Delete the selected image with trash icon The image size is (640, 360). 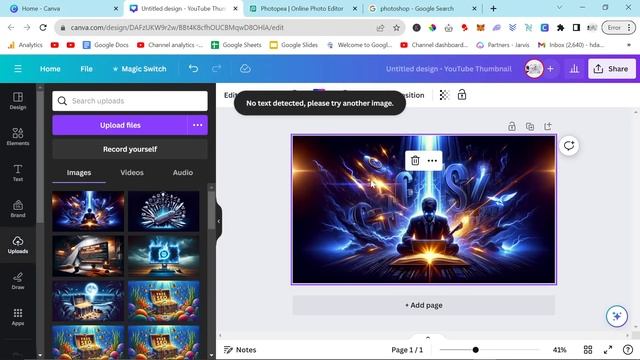pyautogui.click(x=415, y=160)
